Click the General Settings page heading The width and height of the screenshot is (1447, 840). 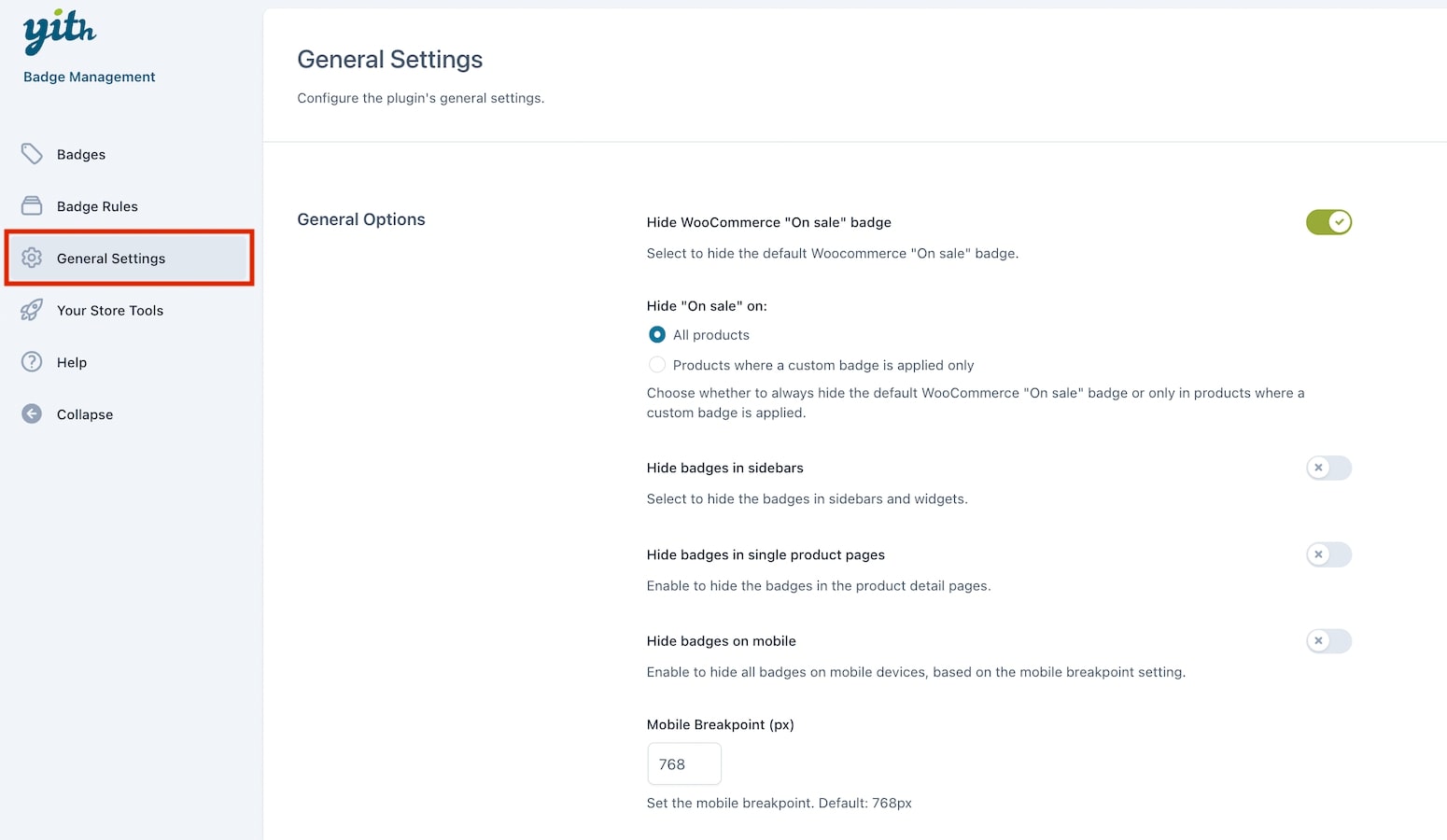pyautogui.click(x=390, y=60)
